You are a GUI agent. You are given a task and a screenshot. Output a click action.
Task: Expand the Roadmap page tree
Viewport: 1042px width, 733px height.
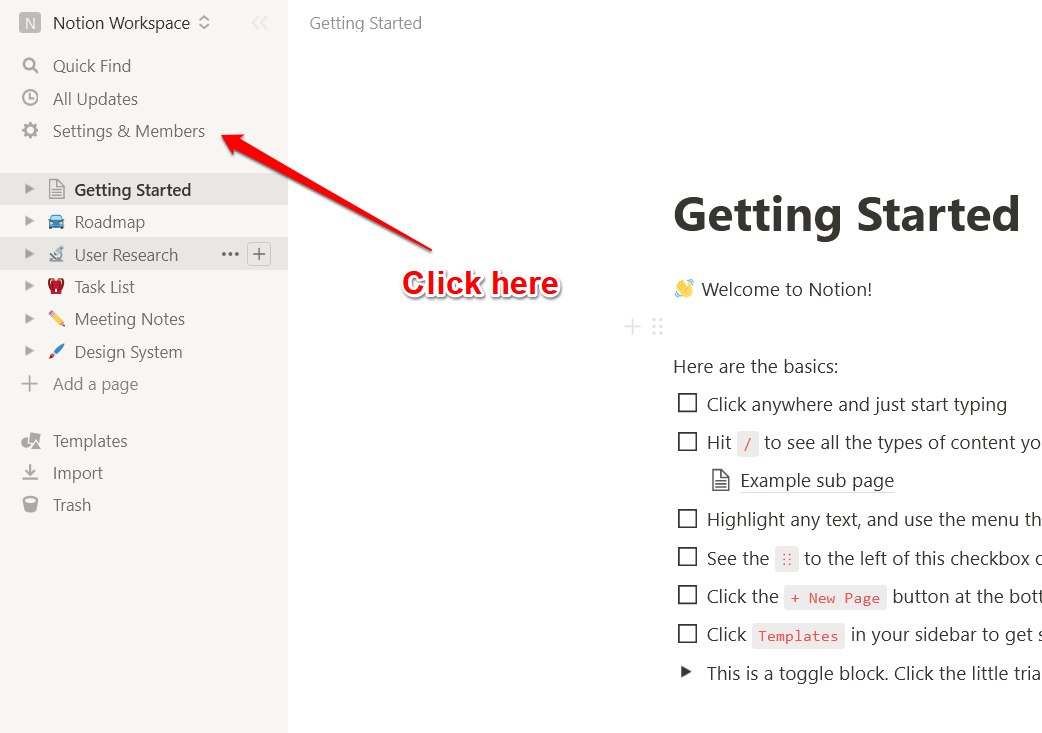[x=29, y=221]
